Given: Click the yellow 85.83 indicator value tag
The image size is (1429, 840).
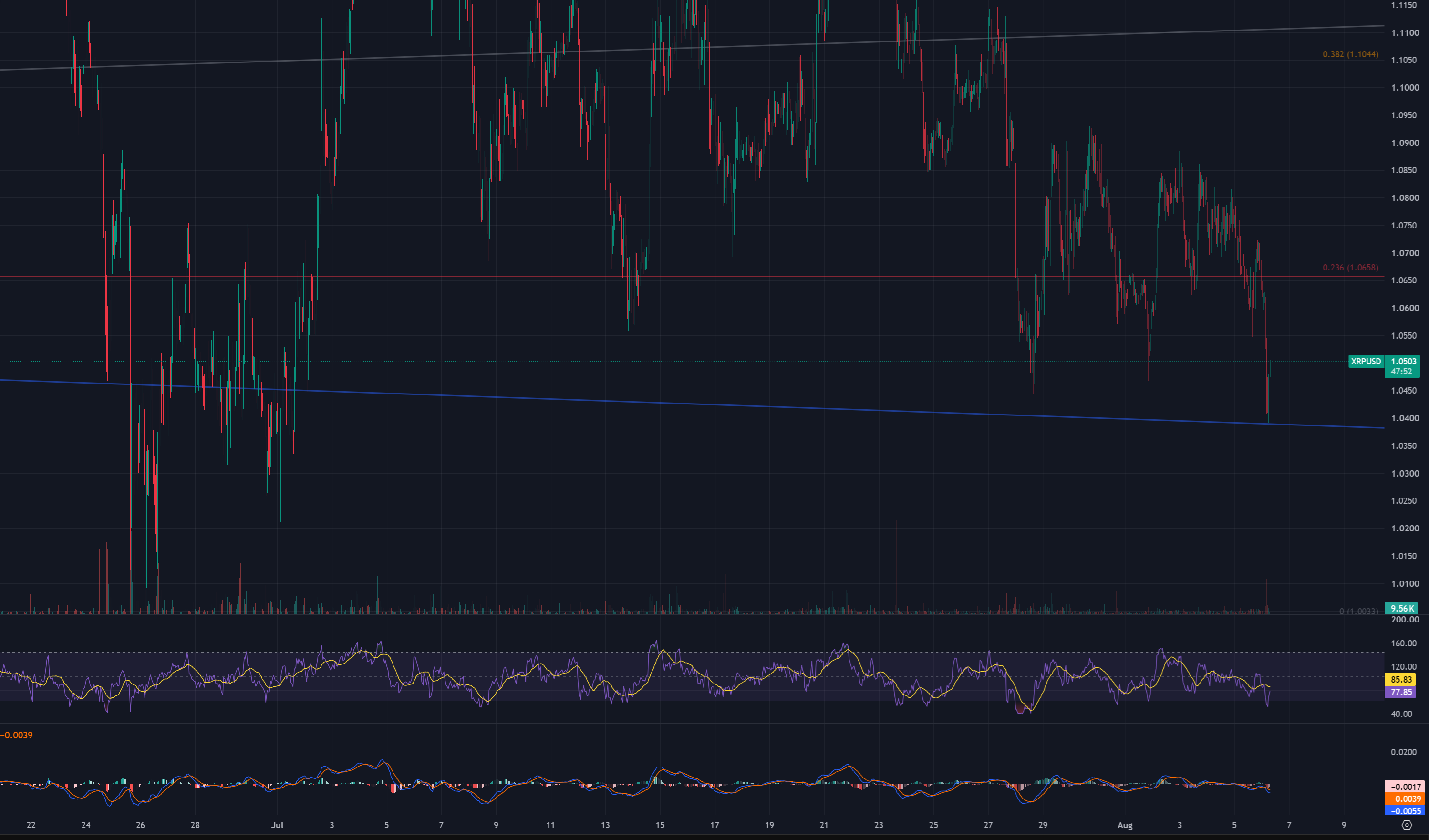Looking at the screenshot, I should click(x=1401, y=679).
